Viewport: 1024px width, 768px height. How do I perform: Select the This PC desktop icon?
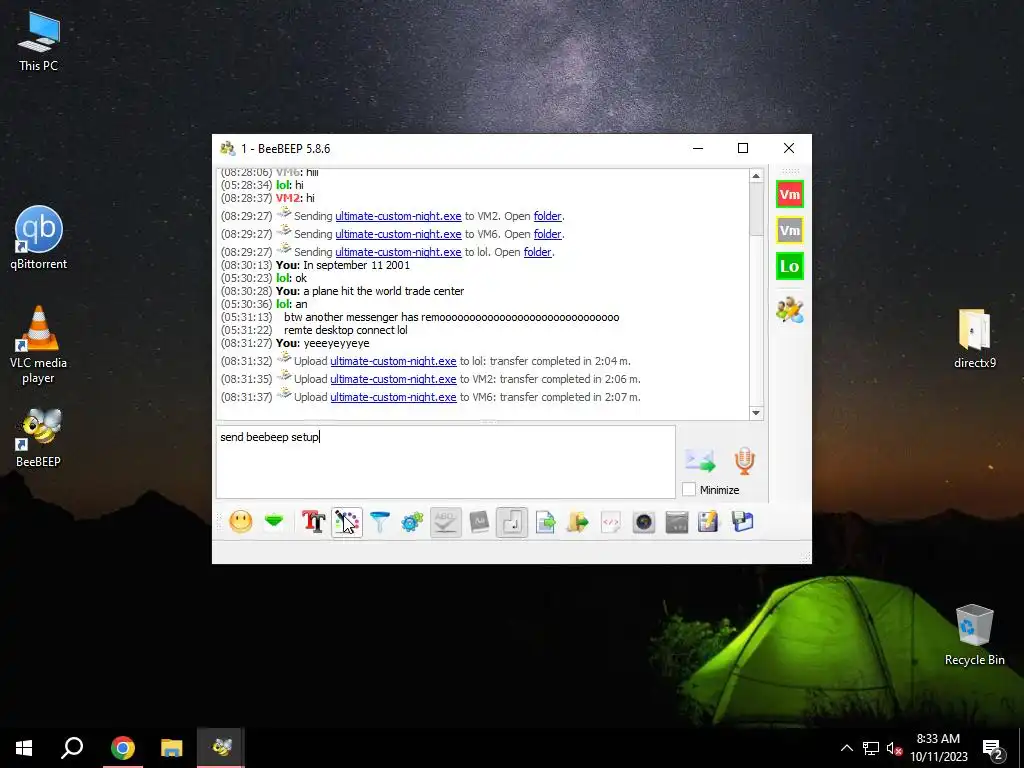pos(39,40)
